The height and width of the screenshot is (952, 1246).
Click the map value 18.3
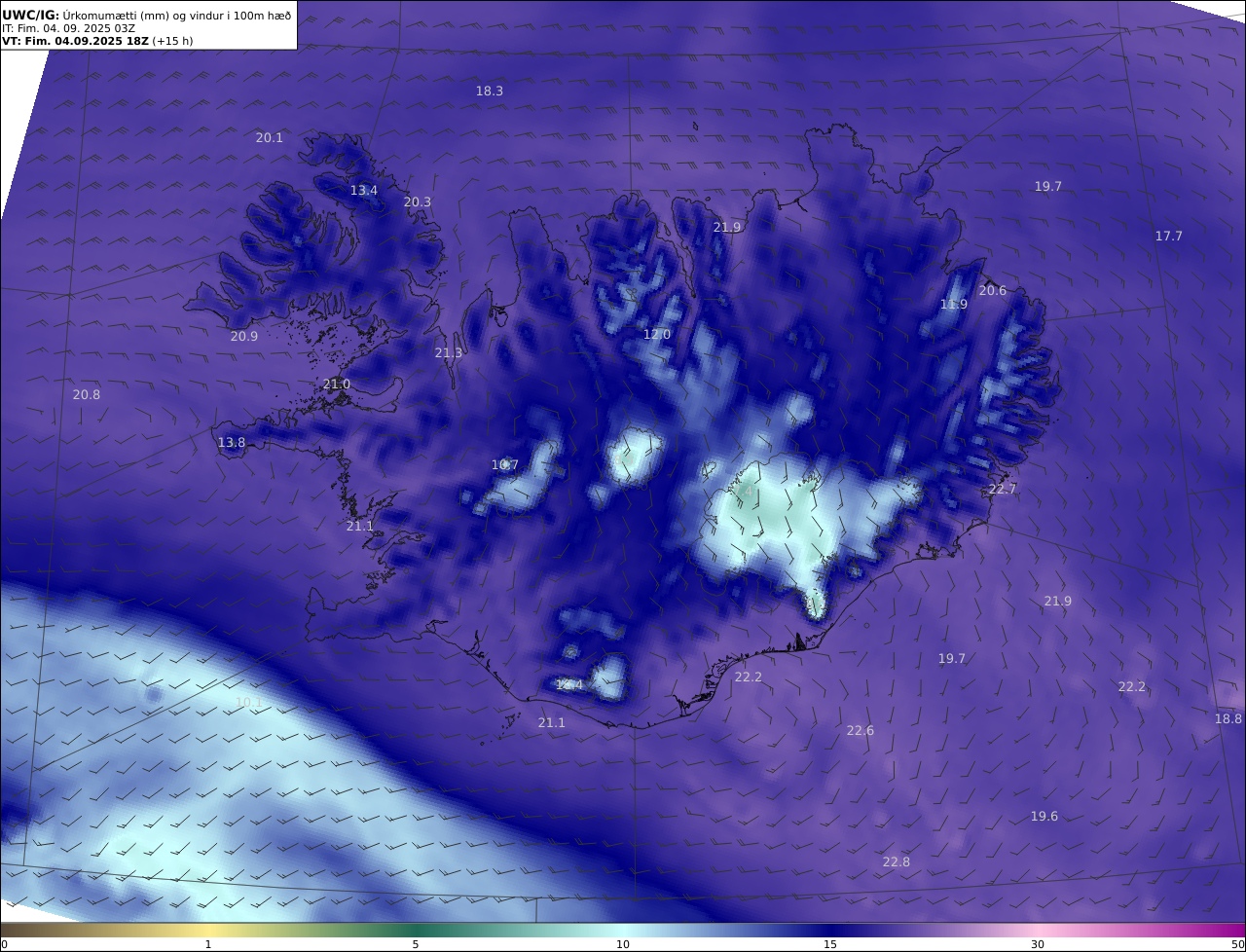tap(490, 91)
